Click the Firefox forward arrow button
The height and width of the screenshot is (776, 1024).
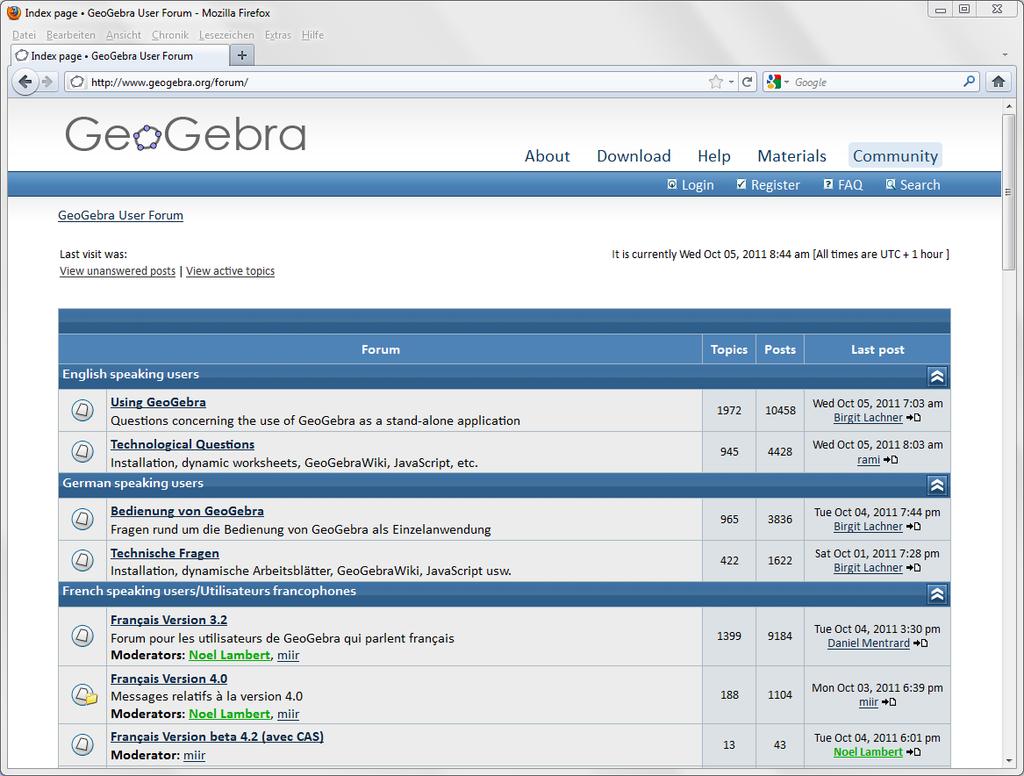point(47,82)
